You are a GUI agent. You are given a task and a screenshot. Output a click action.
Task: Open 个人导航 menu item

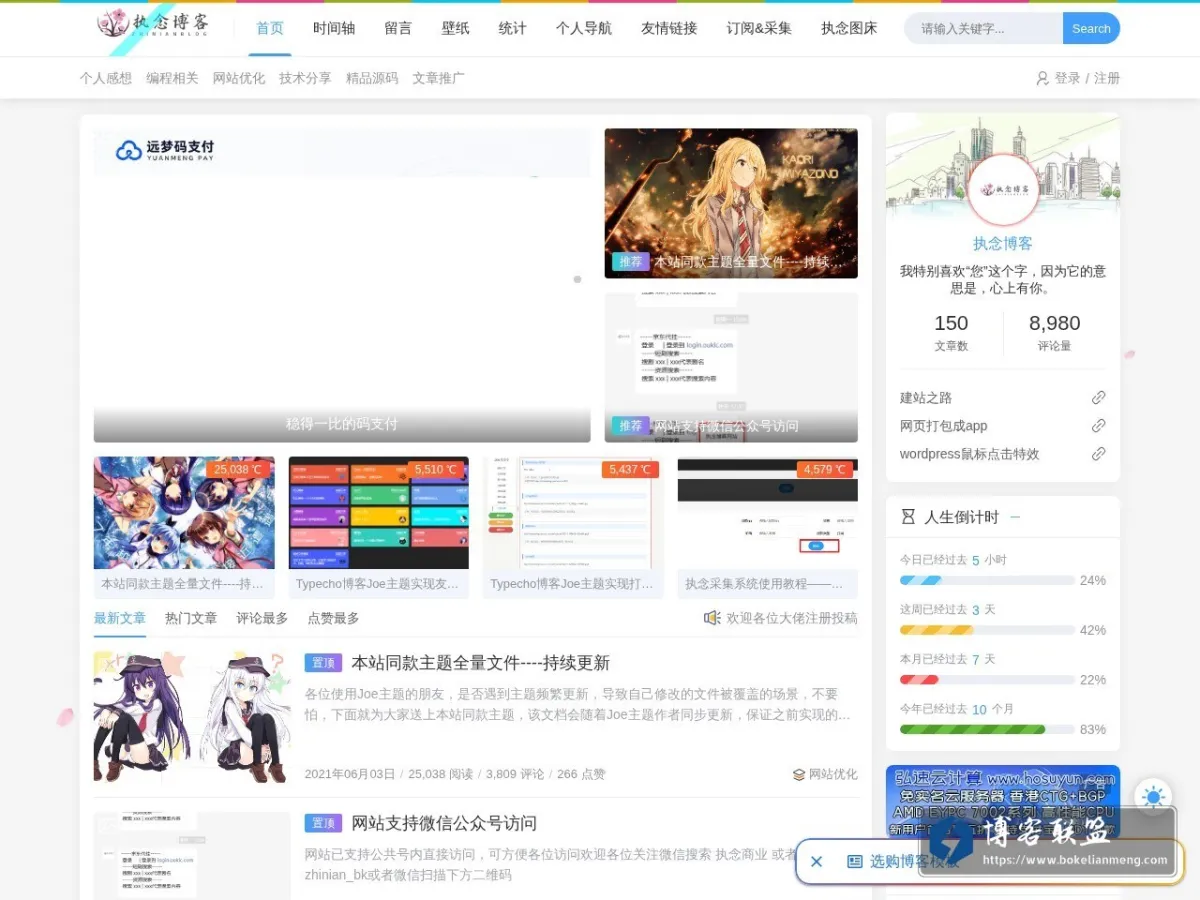click(x=584, y=28)
